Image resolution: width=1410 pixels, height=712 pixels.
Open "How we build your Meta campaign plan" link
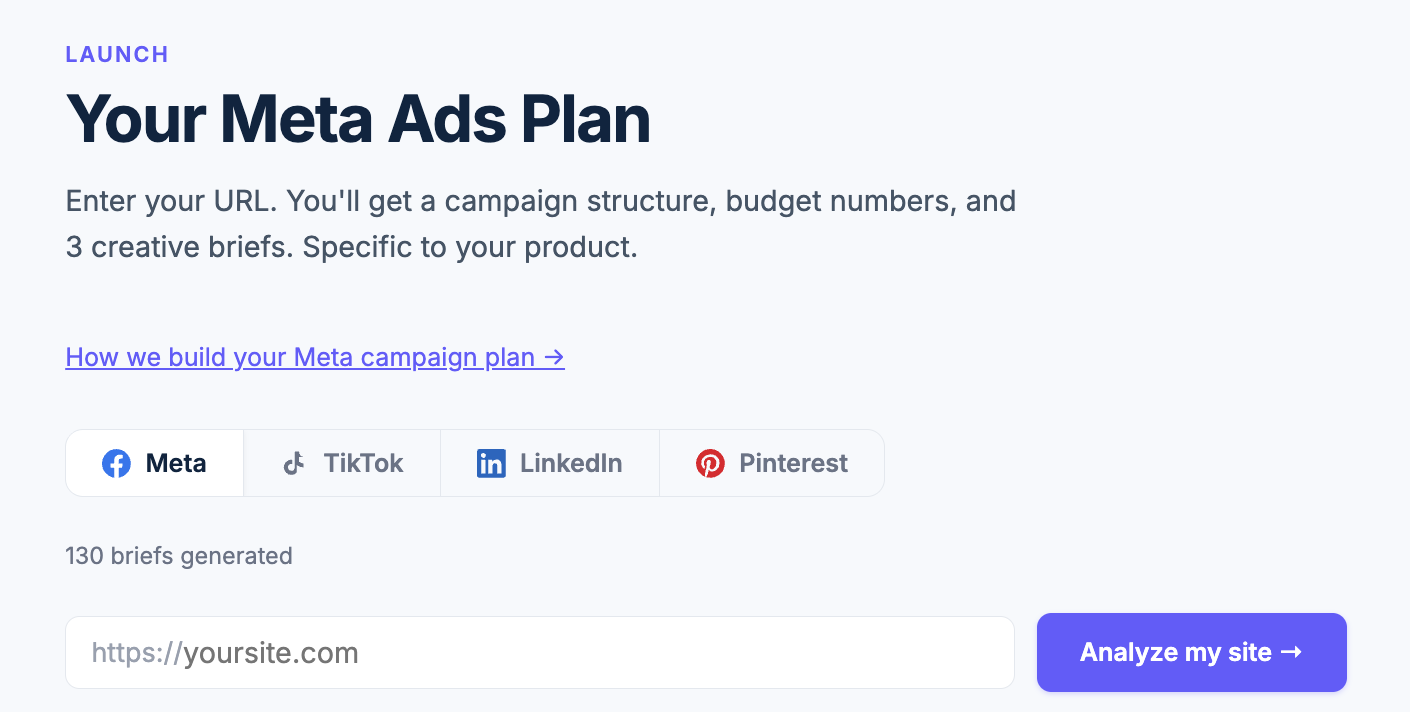coord(300,357)
